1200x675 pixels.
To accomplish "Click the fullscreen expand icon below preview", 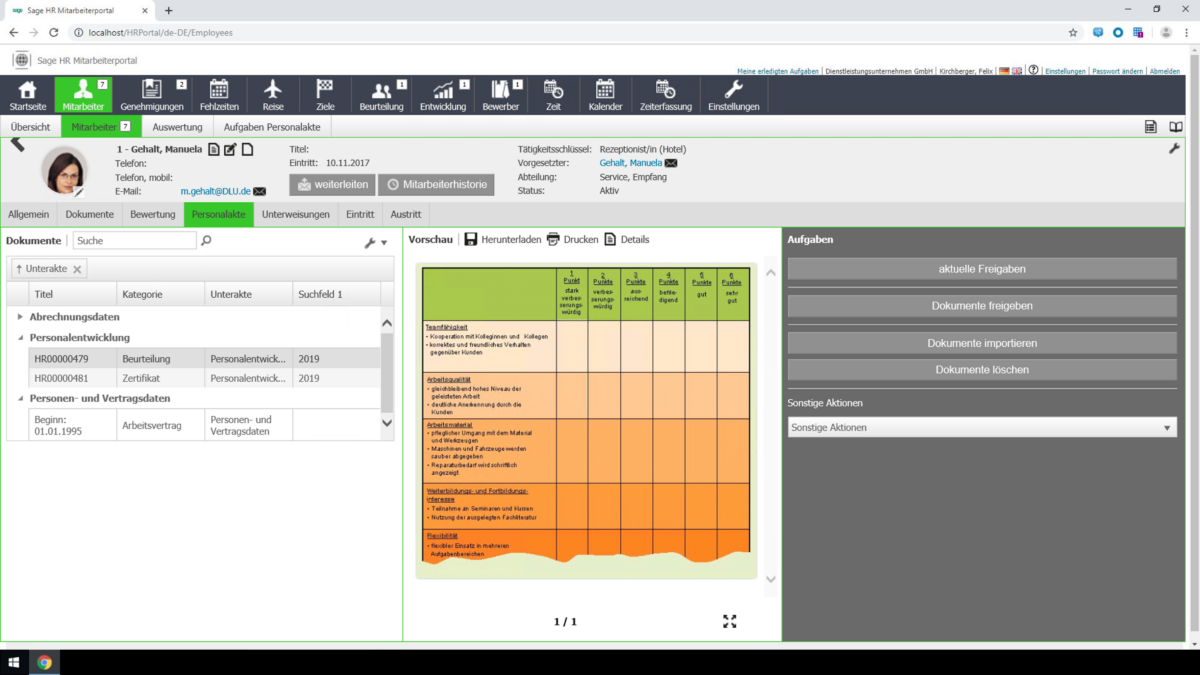I will pos(730,621).
